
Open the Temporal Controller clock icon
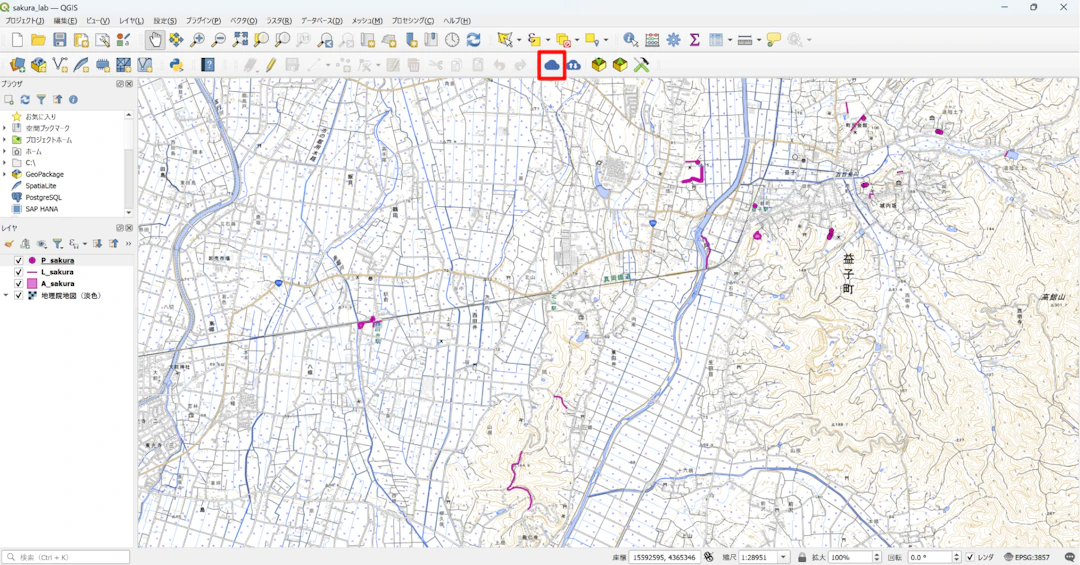452,40
